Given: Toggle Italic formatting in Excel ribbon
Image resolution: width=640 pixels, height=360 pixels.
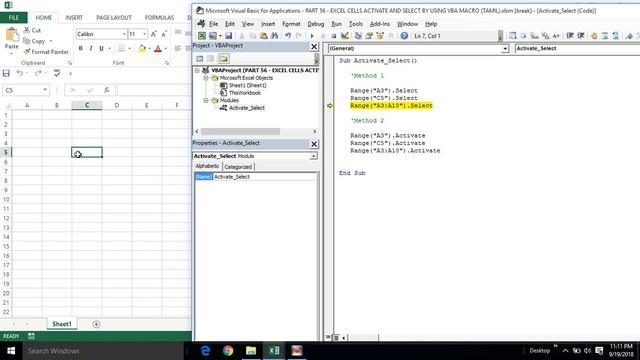Looking at the screenshot, I should (x=91, y=49).
